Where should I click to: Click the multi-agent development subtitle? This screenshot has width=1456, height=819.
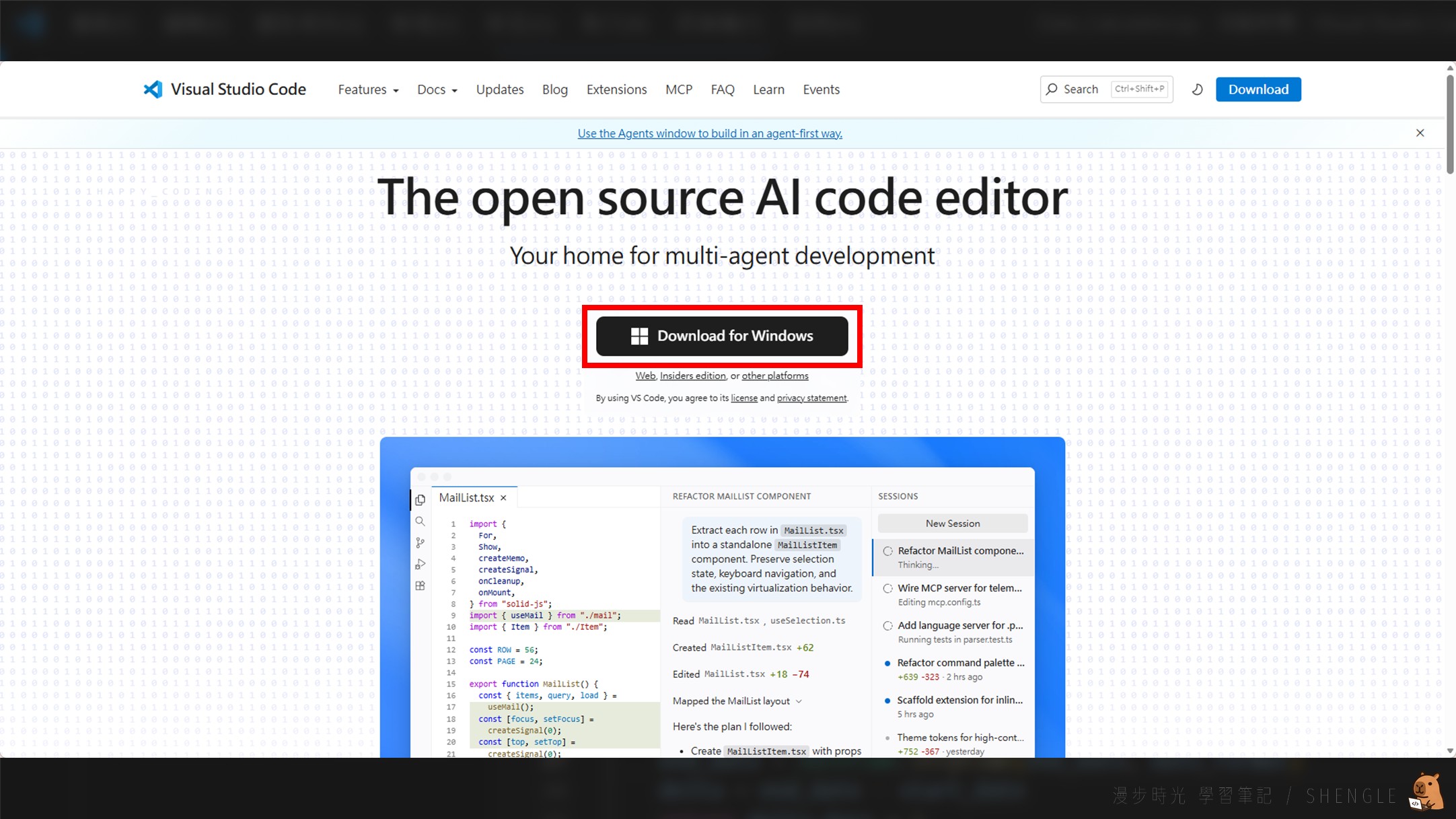pos(722,256)
